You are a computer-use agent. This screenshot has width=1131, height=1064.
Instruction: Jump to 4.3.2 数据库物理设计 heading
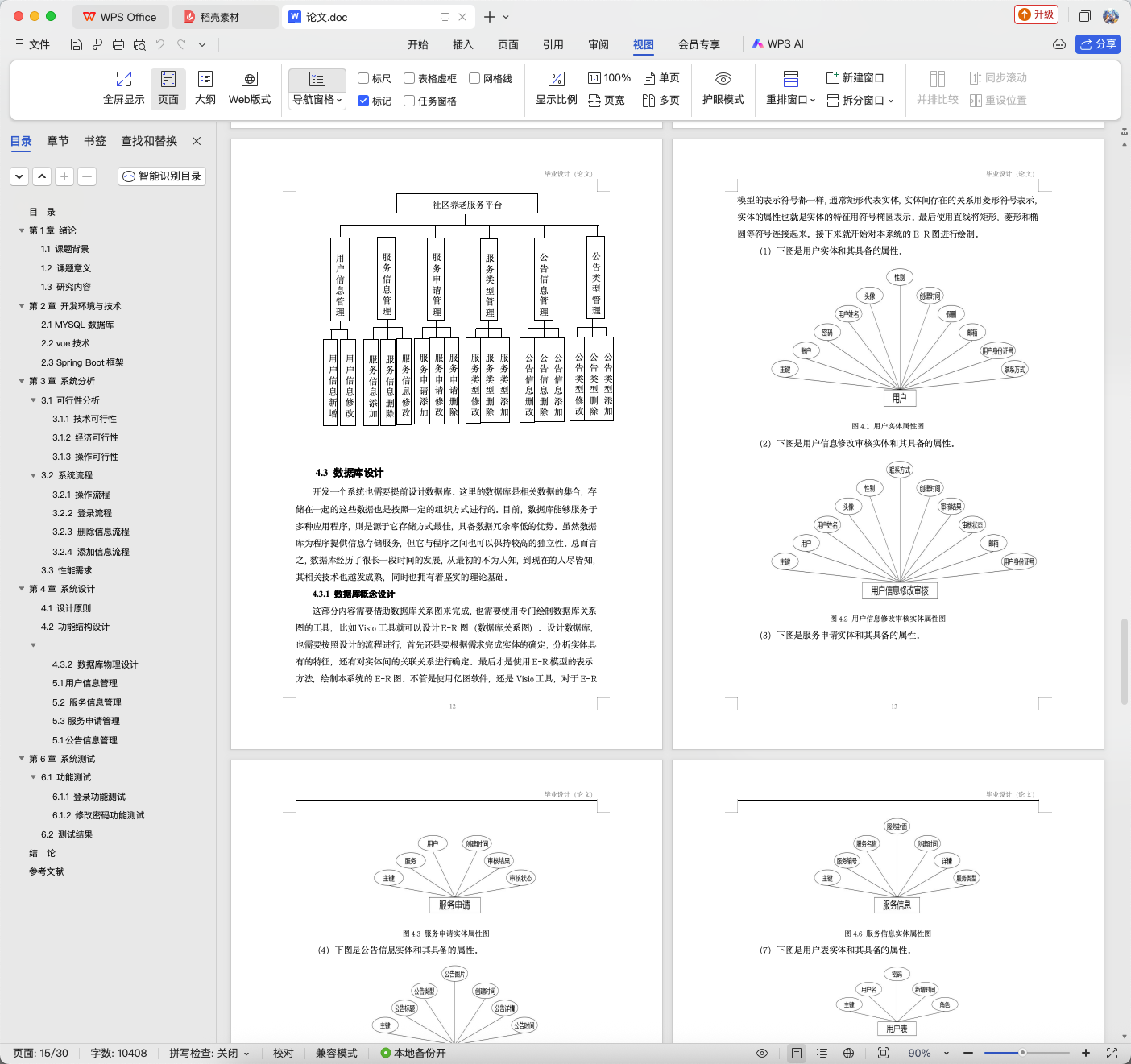[95, 664]
